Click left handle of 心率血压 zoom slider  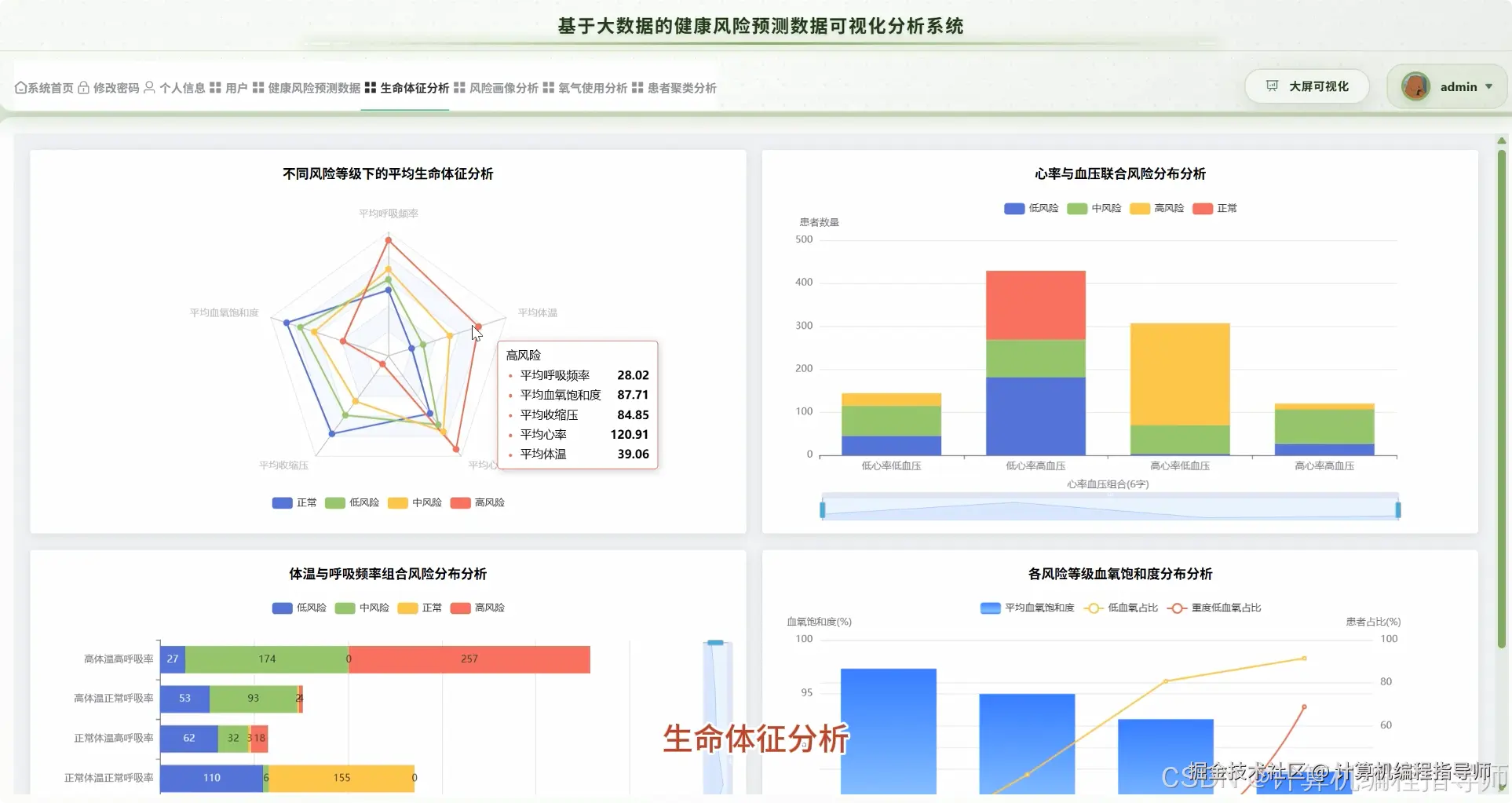click(x=823, y=509)
